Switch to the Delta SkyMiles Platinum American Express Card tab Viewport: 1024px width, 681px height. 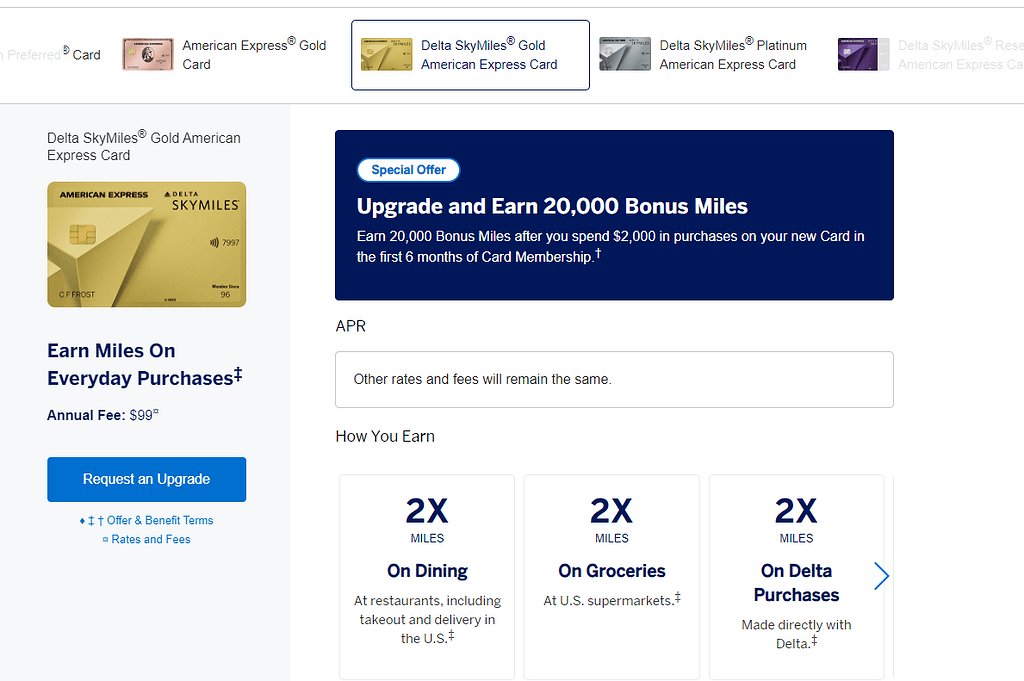pos(733,54)
